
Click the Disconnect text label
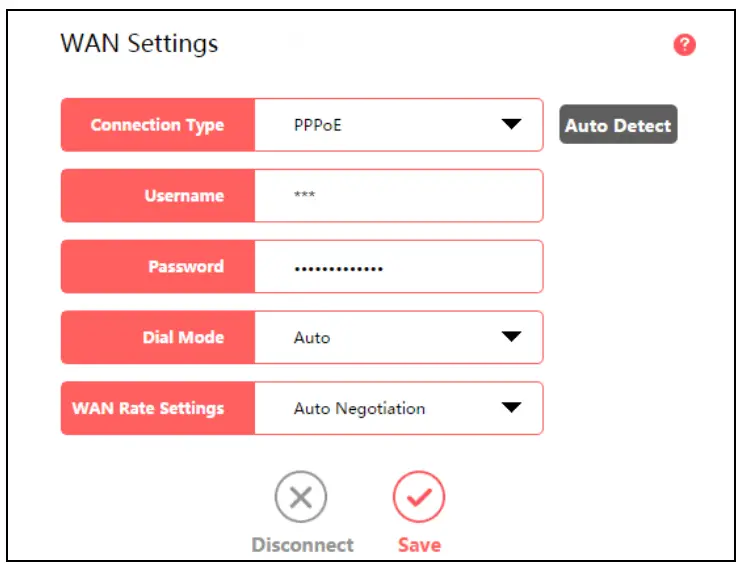[x=302, y=545]
